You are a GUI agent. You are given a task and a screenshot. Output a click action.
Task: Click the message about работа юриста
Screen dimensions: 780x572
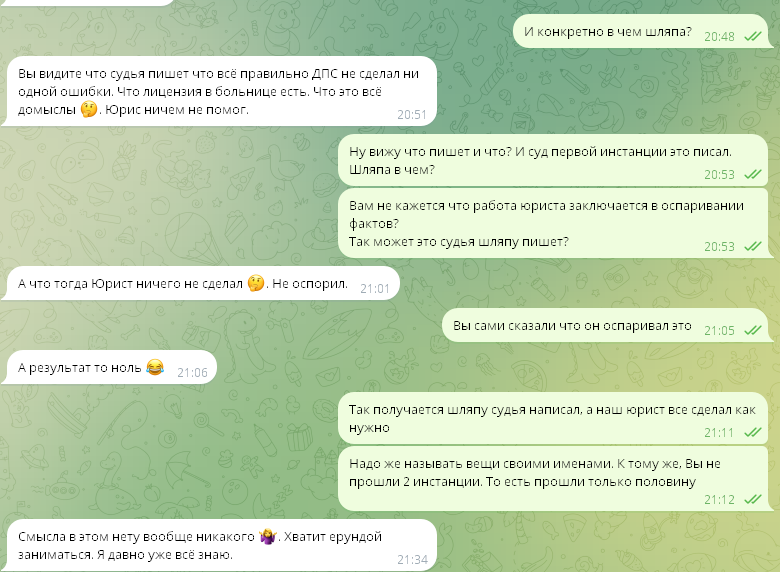[x=553, y=223]
